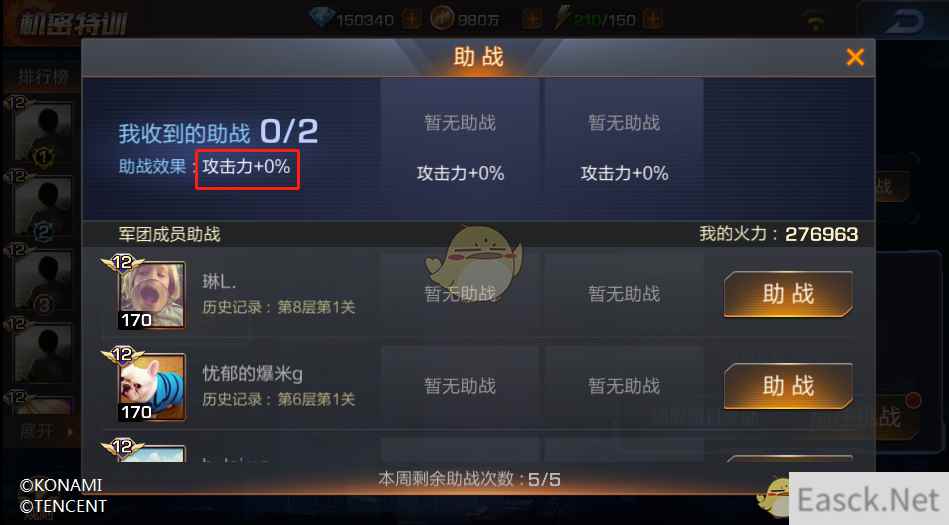This screenshot has height=525, width=949.
Task: Add diamonds with plus beside 150340
Action: [x=411, y=19]
